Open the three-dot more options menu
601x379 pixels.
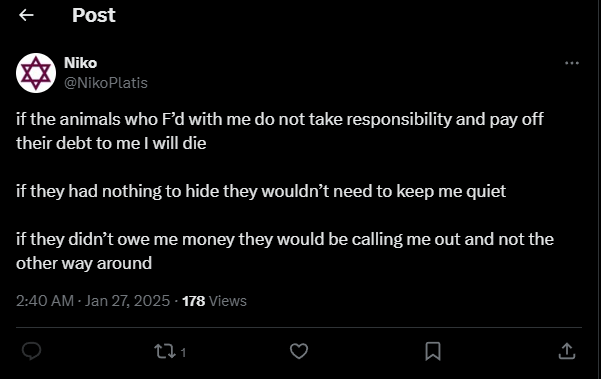click(572, 63)
